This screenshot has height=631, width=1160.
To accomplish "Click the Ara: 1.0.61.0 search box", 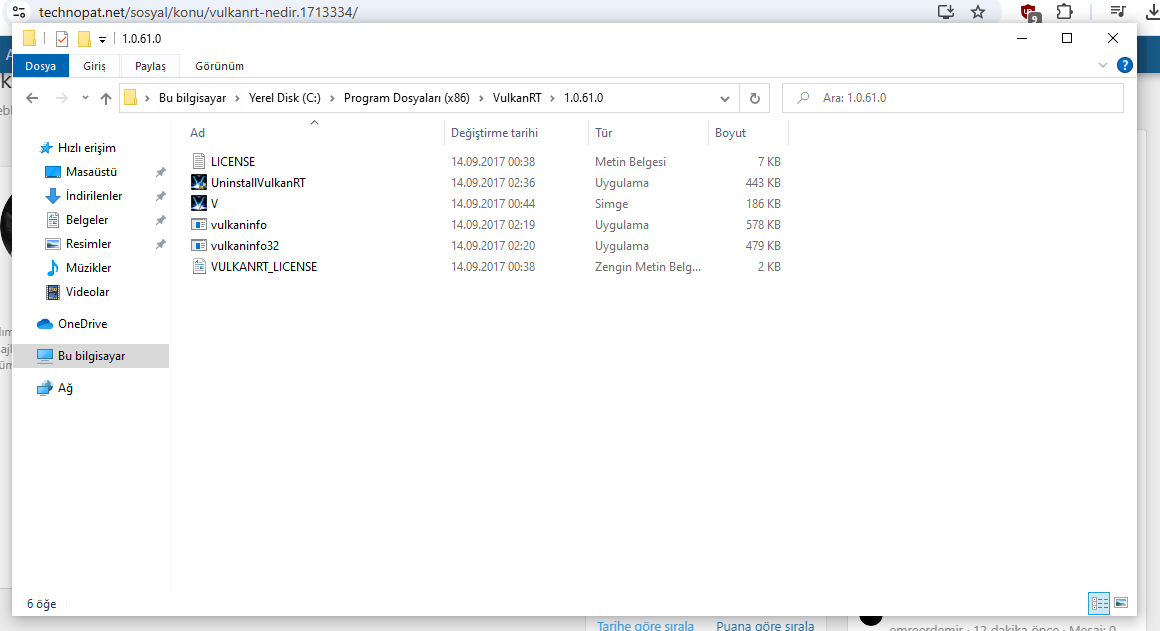I will pyautogui.click(x=953, y=98).
